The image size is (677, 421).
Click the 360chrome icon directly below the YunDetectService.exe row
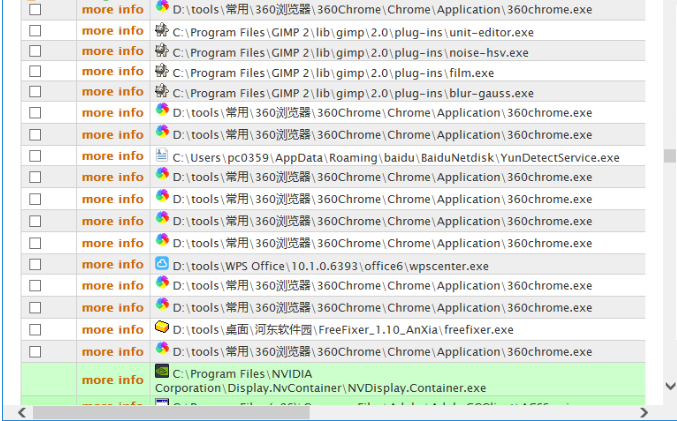coord(162,174)
